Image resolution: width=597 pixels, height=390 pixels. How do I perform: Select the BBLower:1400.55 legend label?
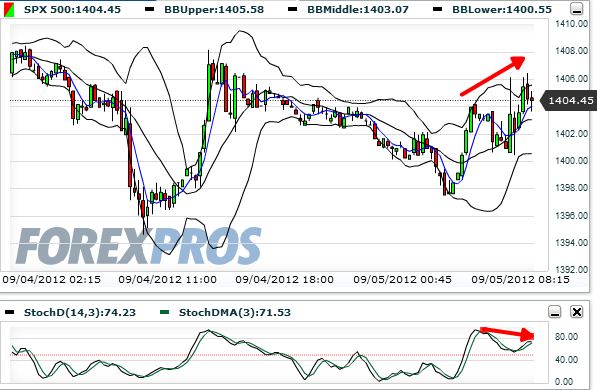502,10
